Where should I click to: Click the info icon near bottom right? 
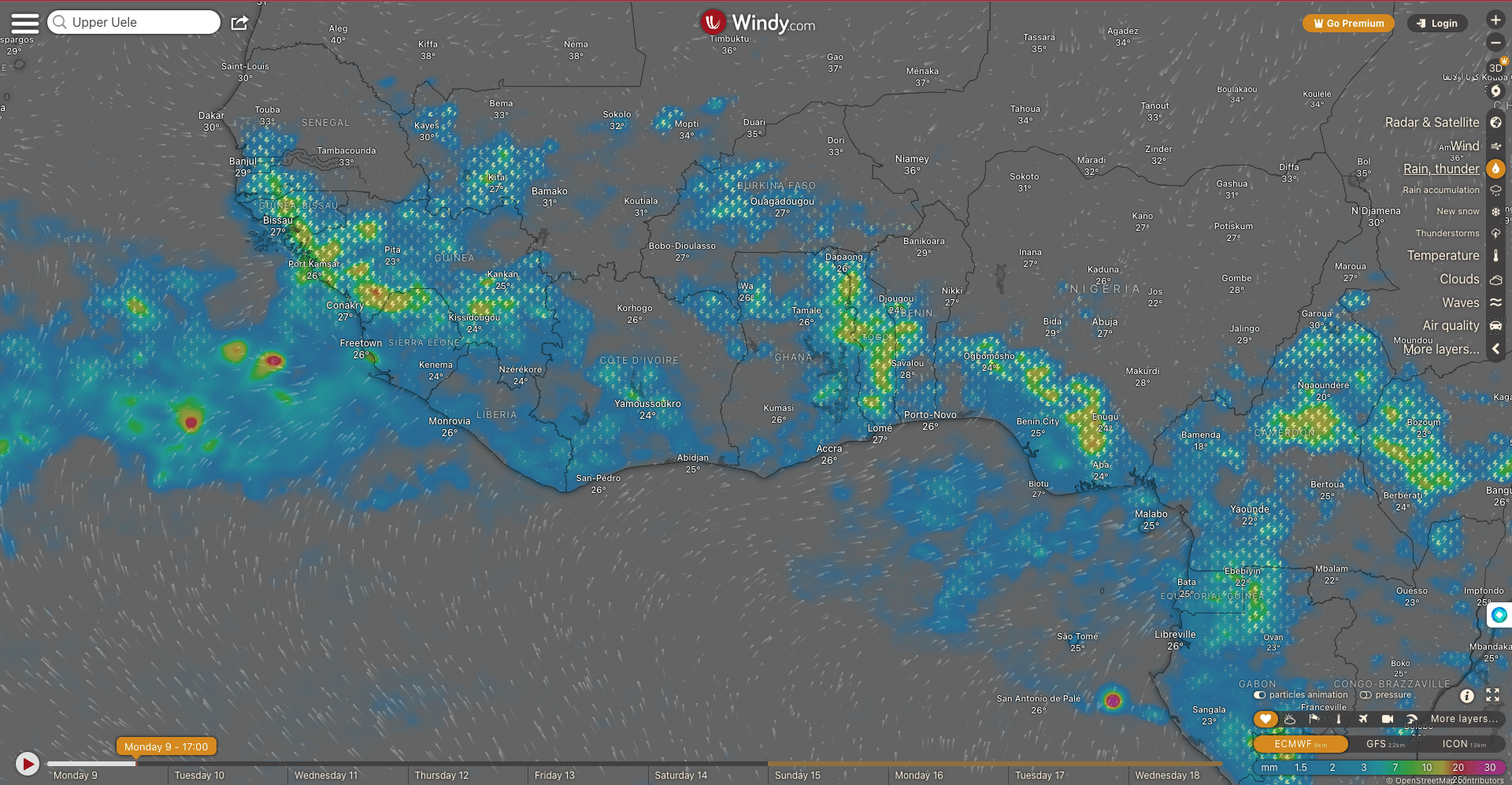(x=1466, y=696)
